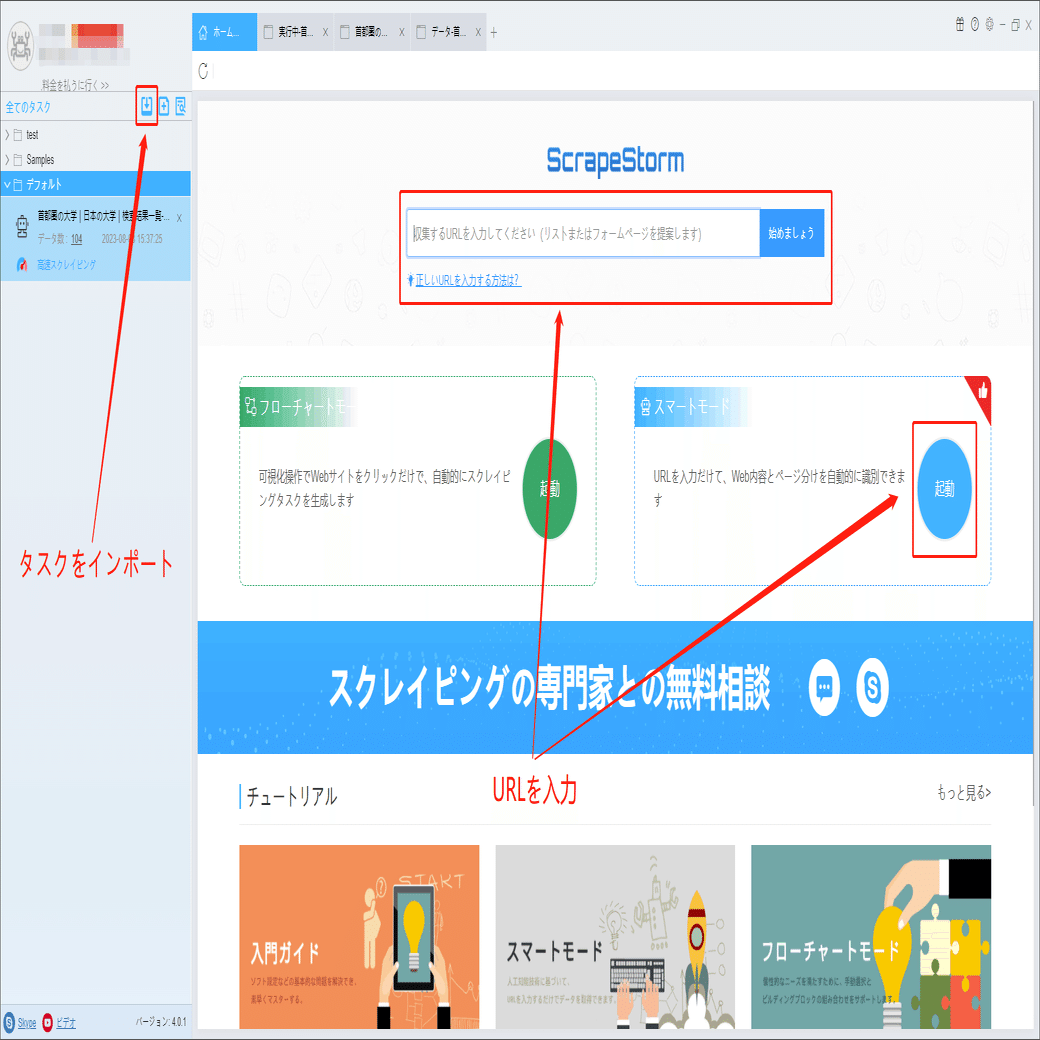1040x1040 pixels.
Task: Open 正しいURLを入力する方法は link
Action: point(468,280)
